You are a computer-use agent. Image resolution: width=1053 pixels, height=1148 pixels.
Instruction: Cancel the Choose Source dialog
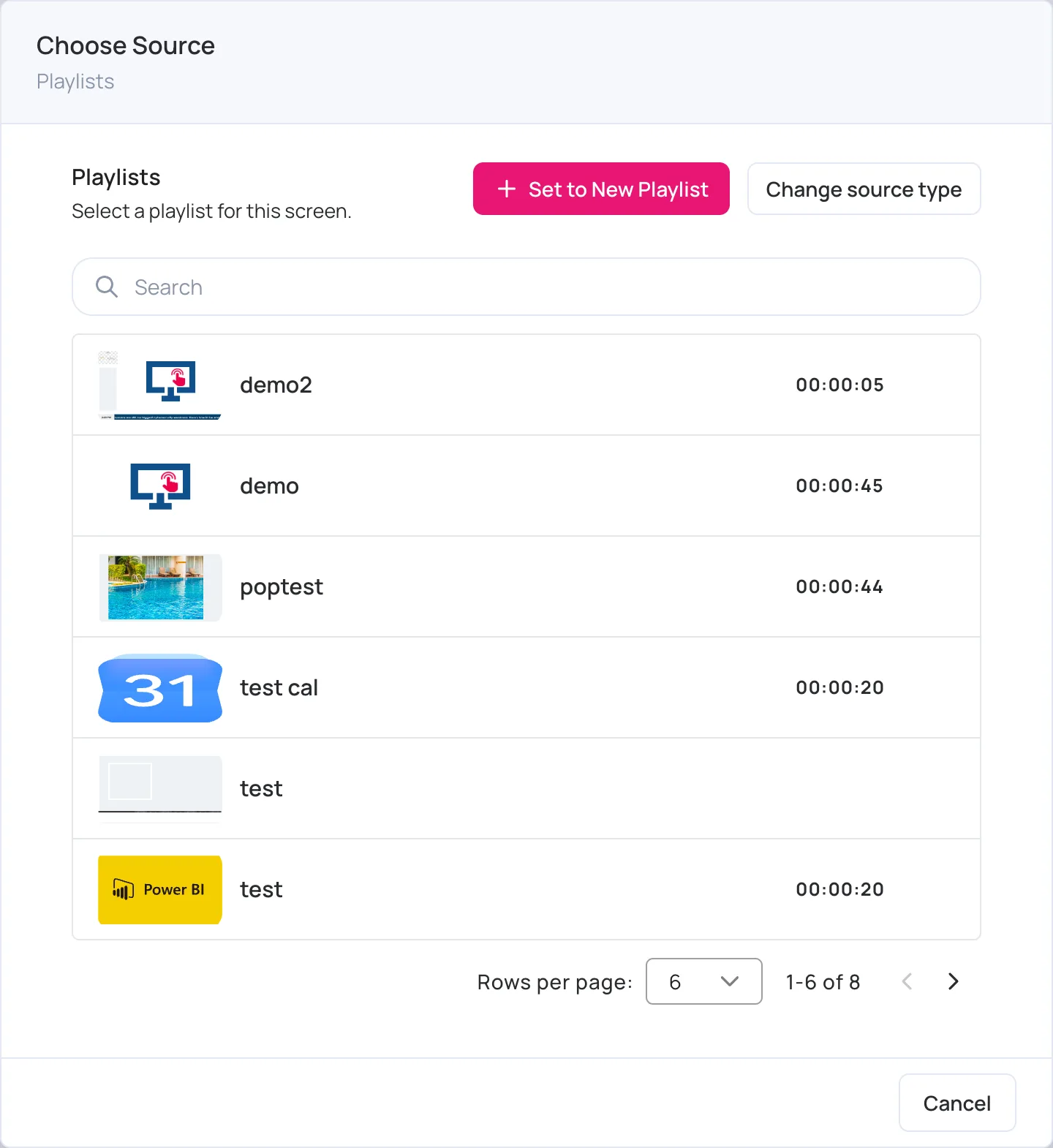[957, 1103]
